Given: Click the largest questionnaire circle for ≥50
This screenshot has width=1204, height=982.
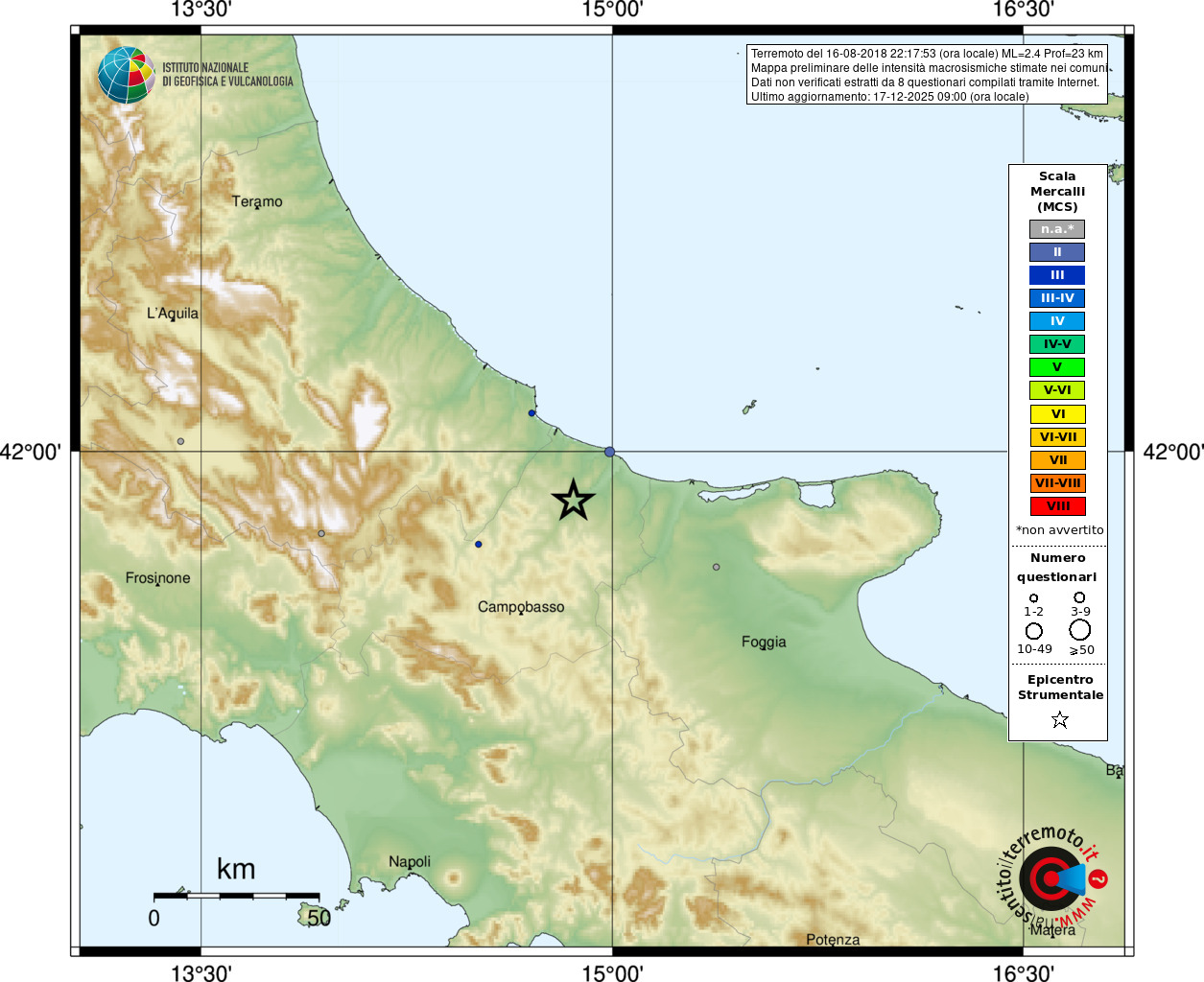Looking at the screenshot, I should 1080,630.
